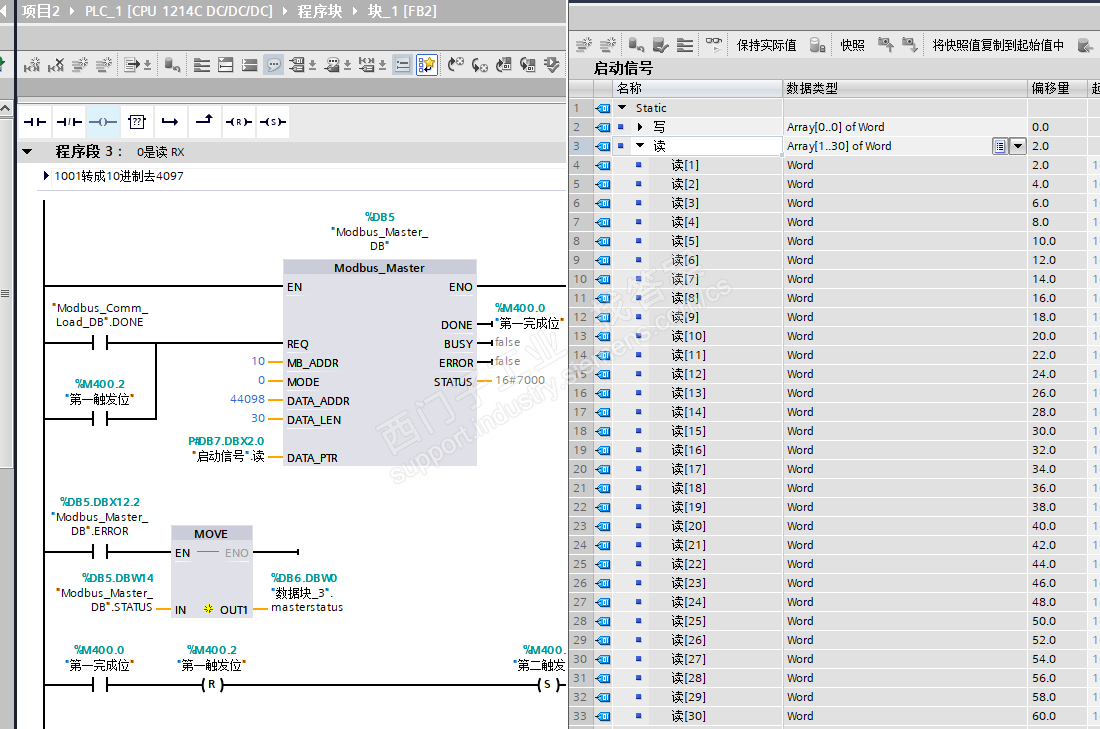
Task: Click the 保持实际值 button
Action: point(766,45)
